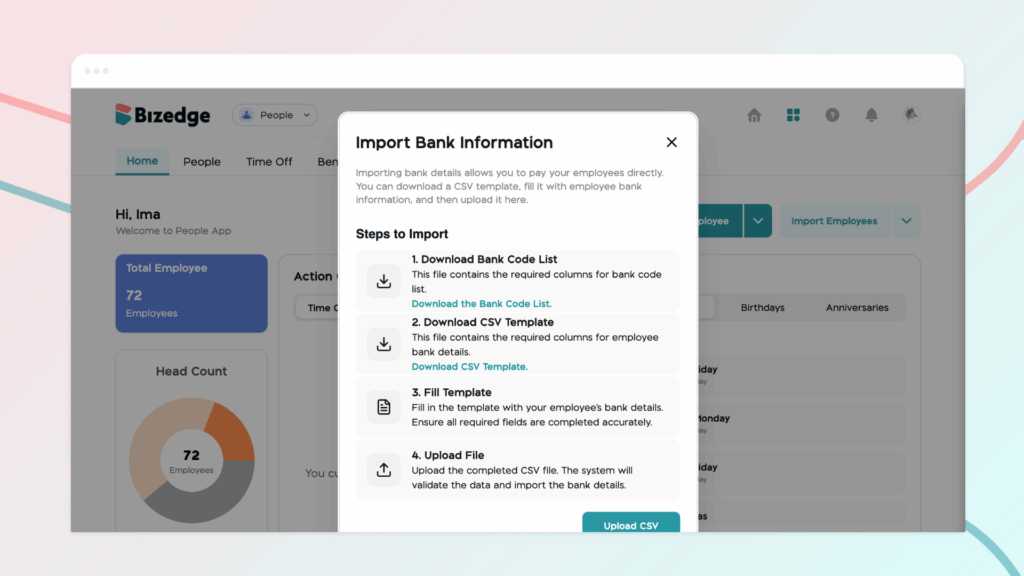Open the People app switcher dropdown

[275, 115]
